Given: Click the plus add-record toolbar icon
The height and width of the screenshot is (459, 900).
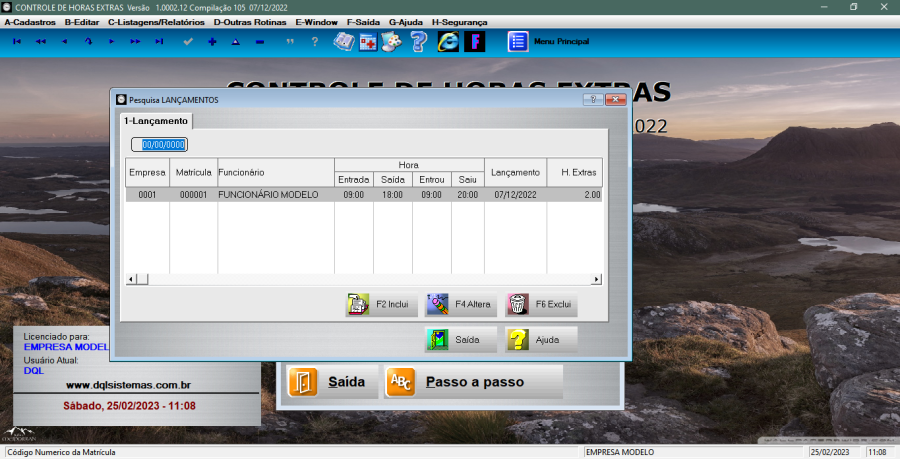Looking at the screenshot, I should click(x=212, y=41).
